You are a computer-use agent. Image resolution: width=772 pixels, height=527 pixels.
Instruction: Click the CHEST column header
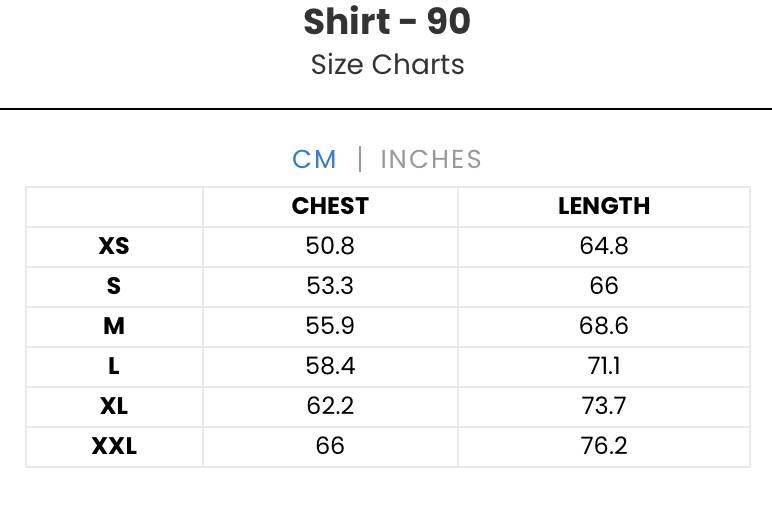tap(330, 206)
